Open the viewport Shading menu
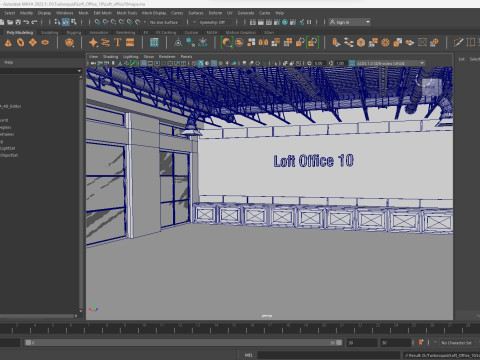 point(110,57)
